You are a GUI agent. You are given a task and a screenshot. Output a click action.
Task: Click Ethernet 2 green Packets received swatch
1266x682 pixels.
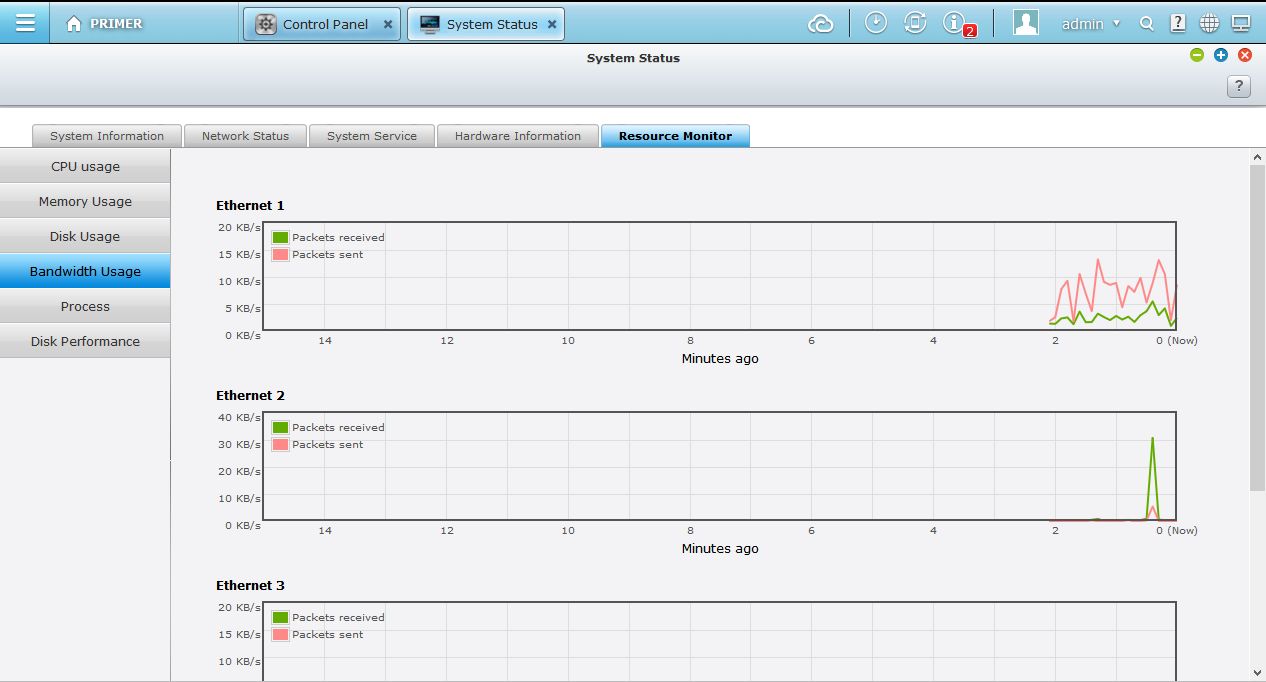pos(280,428)
